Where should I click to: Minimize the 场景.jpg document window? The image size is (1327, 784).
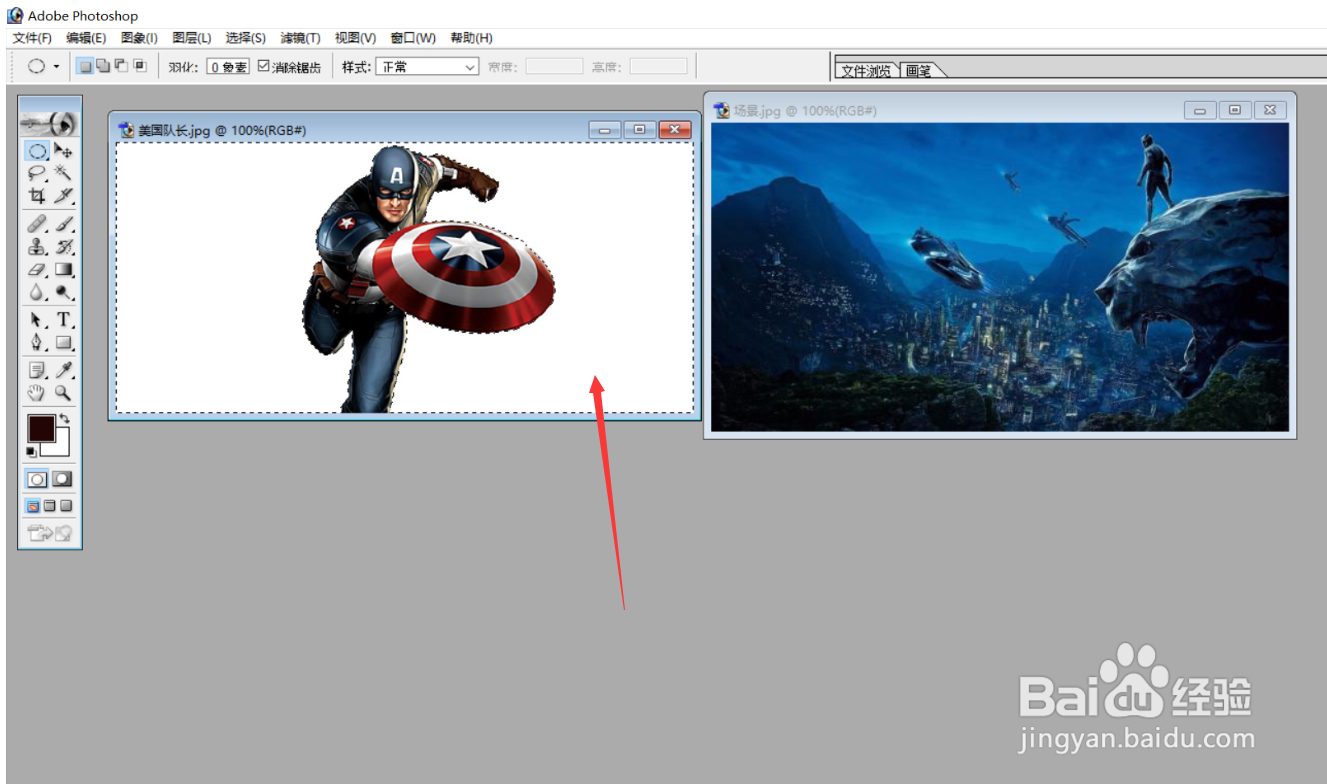[x=1200, y=110]
